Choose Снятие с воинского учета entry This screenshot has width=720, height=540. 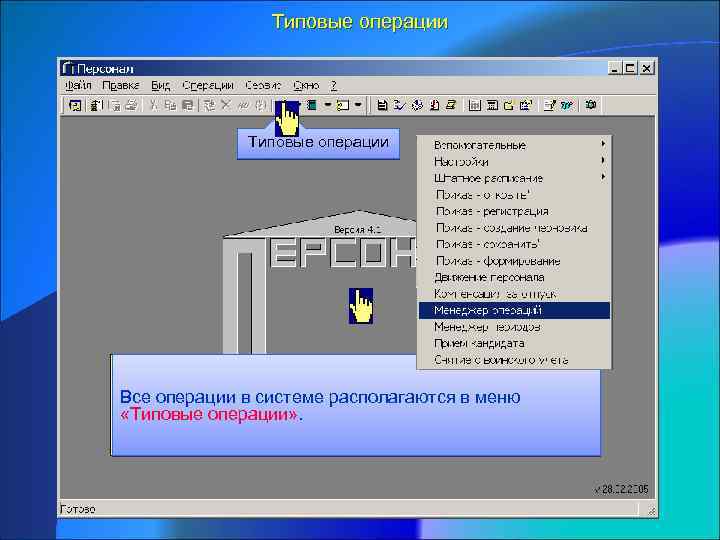coord(515,360)
